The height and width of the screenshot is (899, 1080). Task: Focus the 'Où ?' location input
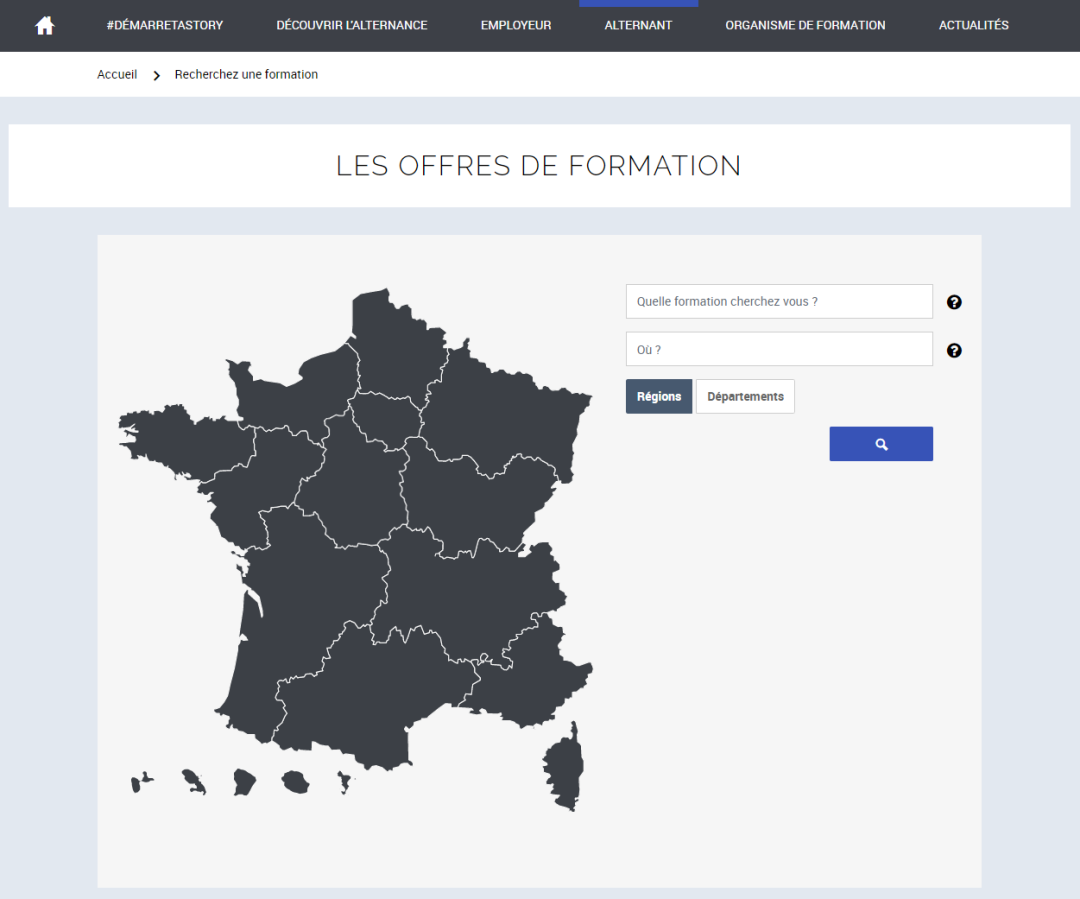click(x=779, y=350)
